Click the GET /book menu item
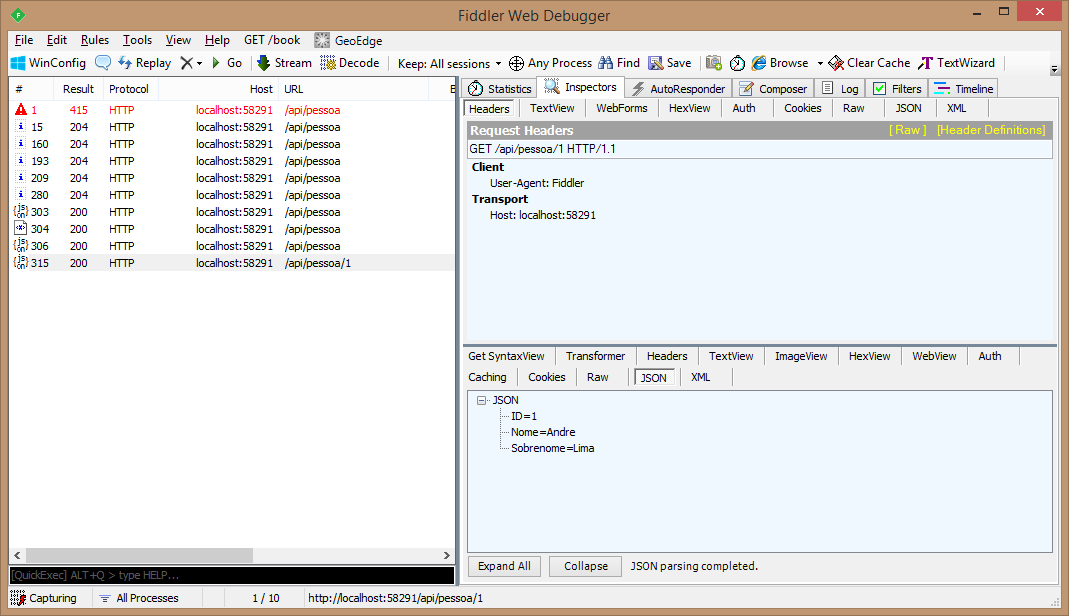 pos(272,40)
